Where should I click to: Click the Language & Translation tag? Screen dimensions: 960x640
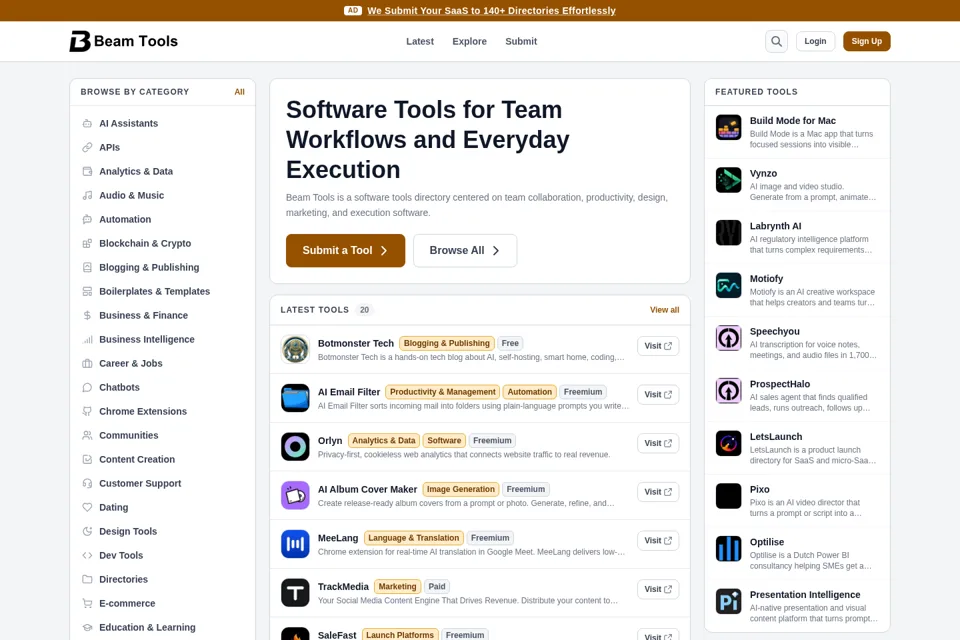[x=413, y=538]
